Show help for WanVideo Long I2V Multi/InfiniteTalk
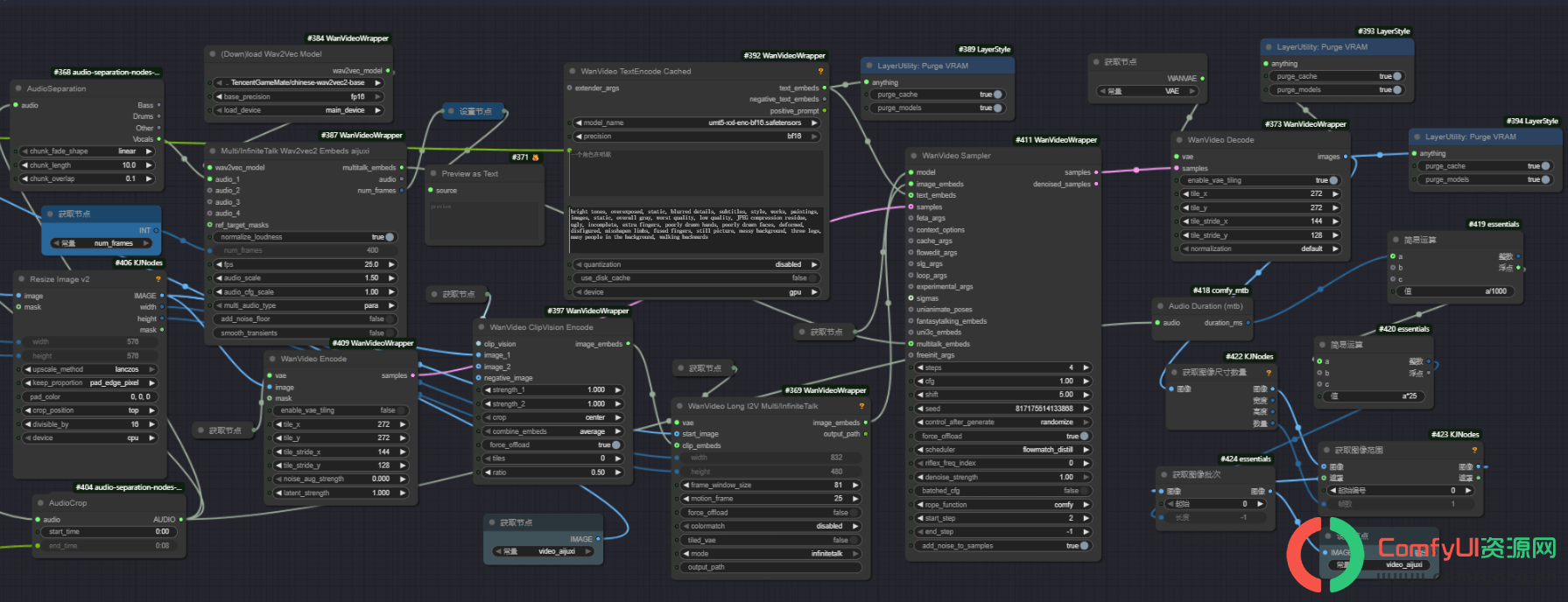The width and height of the screenshot is (1568, 602). click(x=861, y=406)
